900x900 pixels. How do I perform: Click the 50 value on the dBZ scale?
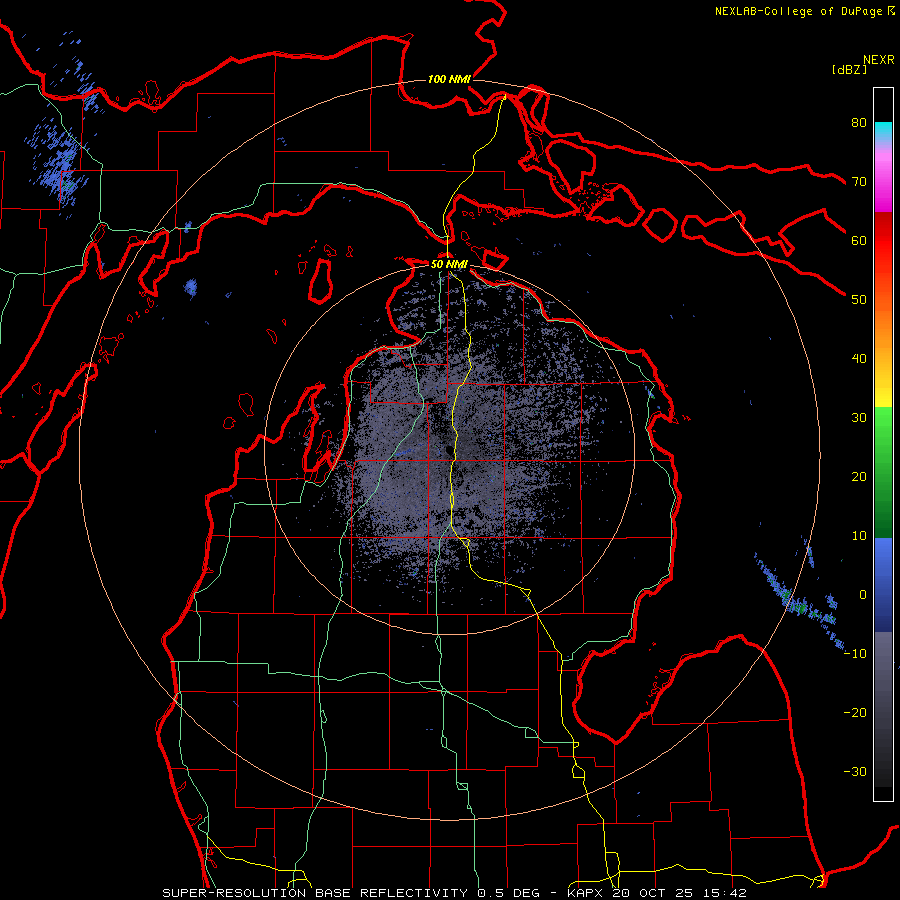pos(859,300)
